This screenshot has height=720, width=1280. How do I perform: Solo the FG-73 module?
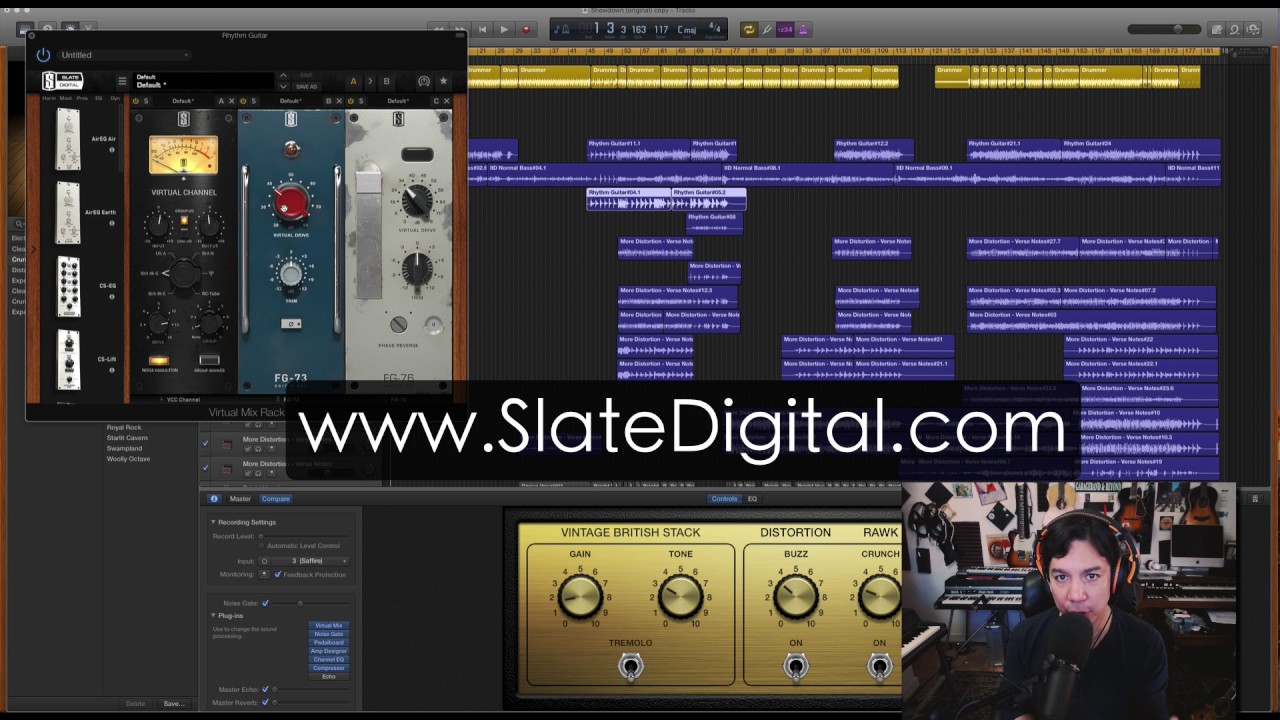point(254,101)
